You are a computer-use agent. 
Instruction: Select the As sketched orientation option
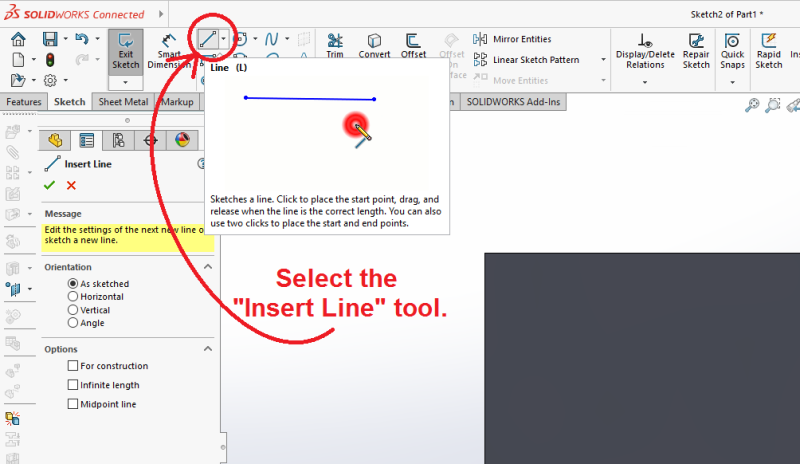(x=73, y=283)
